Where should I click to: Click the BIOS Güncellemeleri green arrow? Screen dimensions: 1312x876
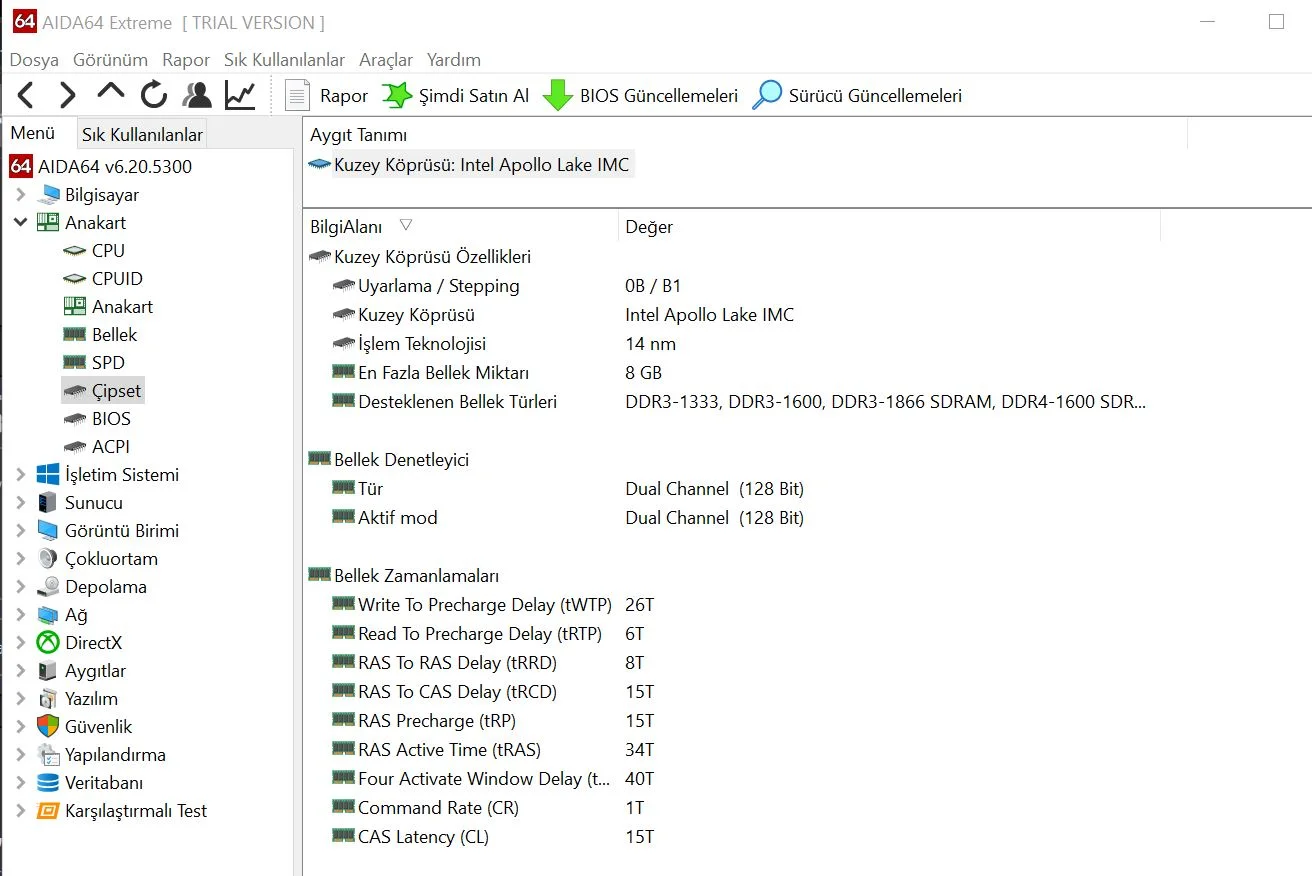tap(557, 96)
